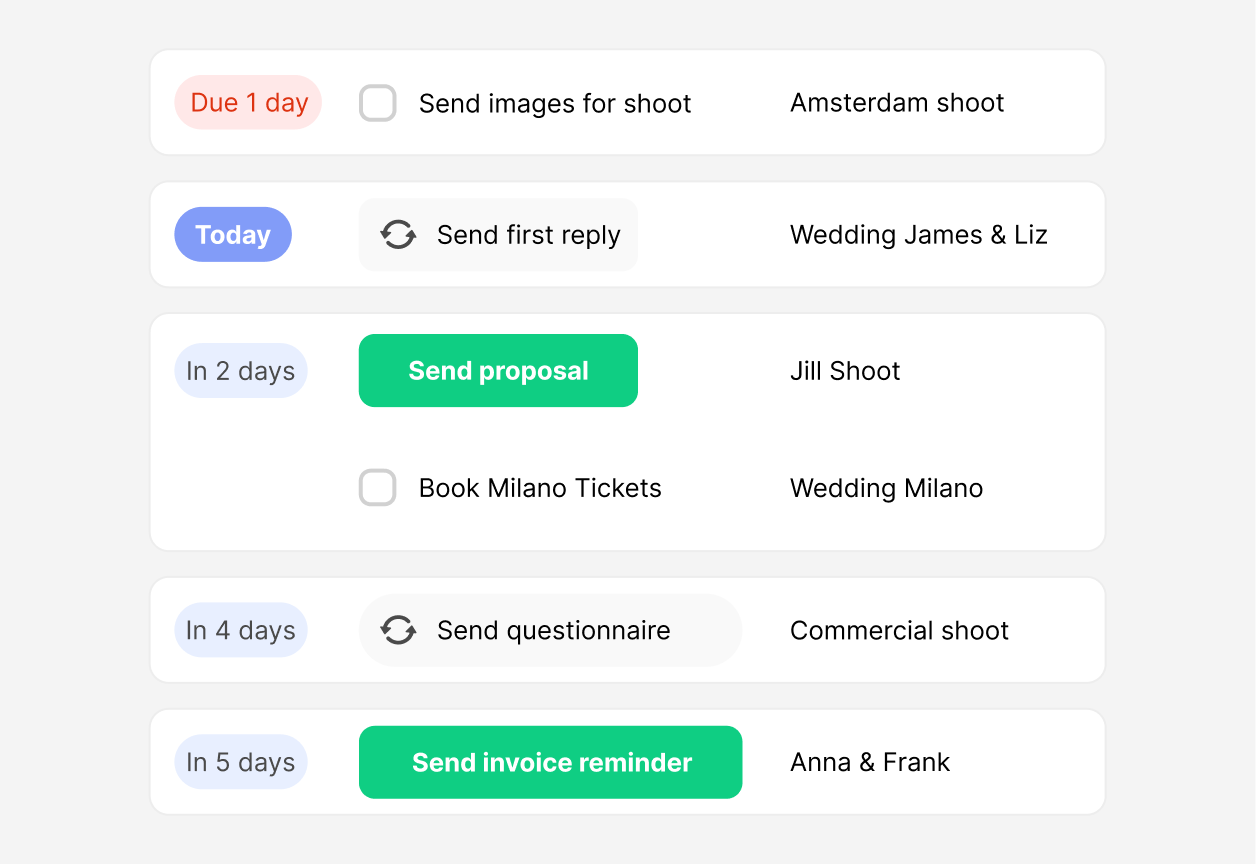Click the Send images for shoot task text

555,103
